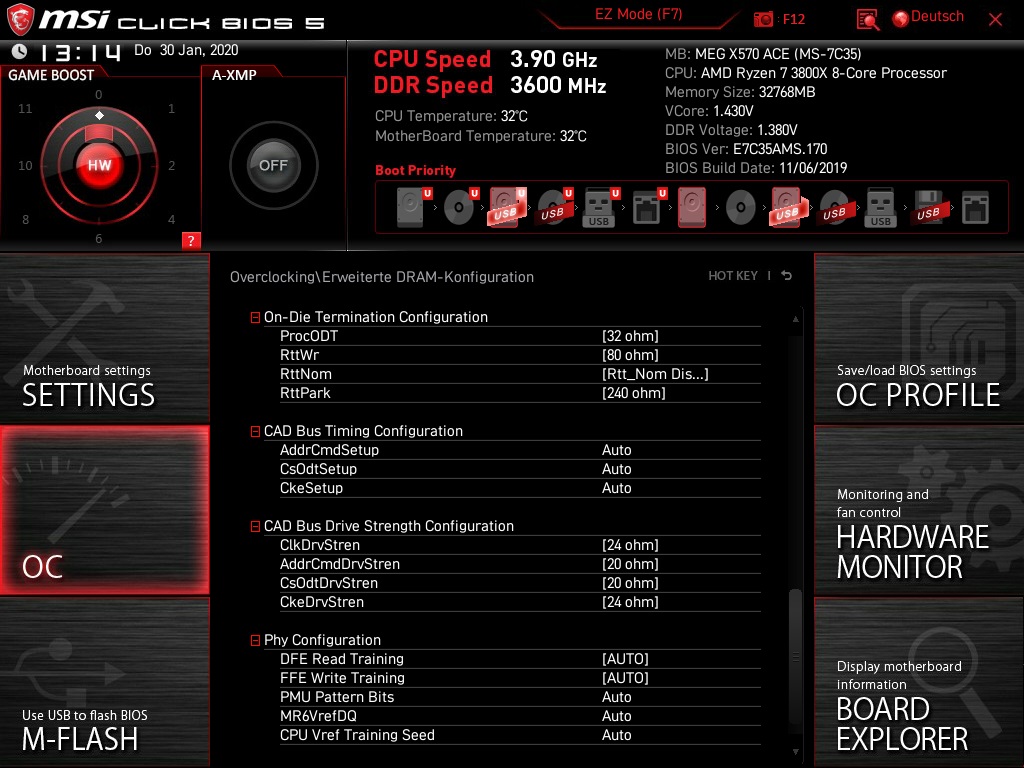
Task: Click the Overclocking\Erweiterte DRAM-Konfiguration breadcrumb
Action: [x=382, y=277]
